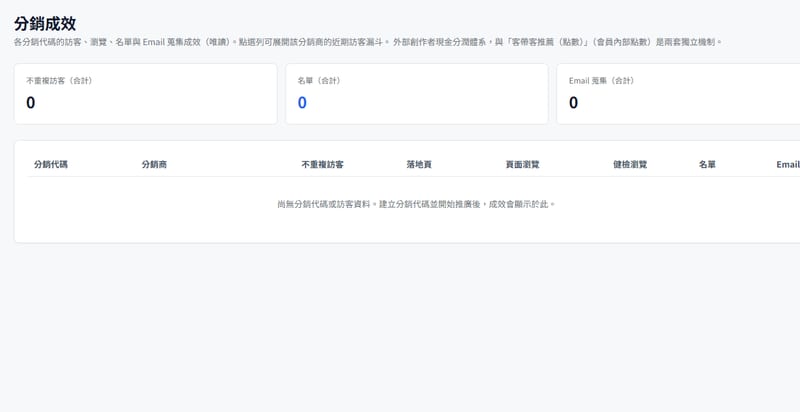Image resolution: width=800 pixels, height=412 pixels.
Task: Click the 分銷成效 page heading
Action: click(45, 23)
